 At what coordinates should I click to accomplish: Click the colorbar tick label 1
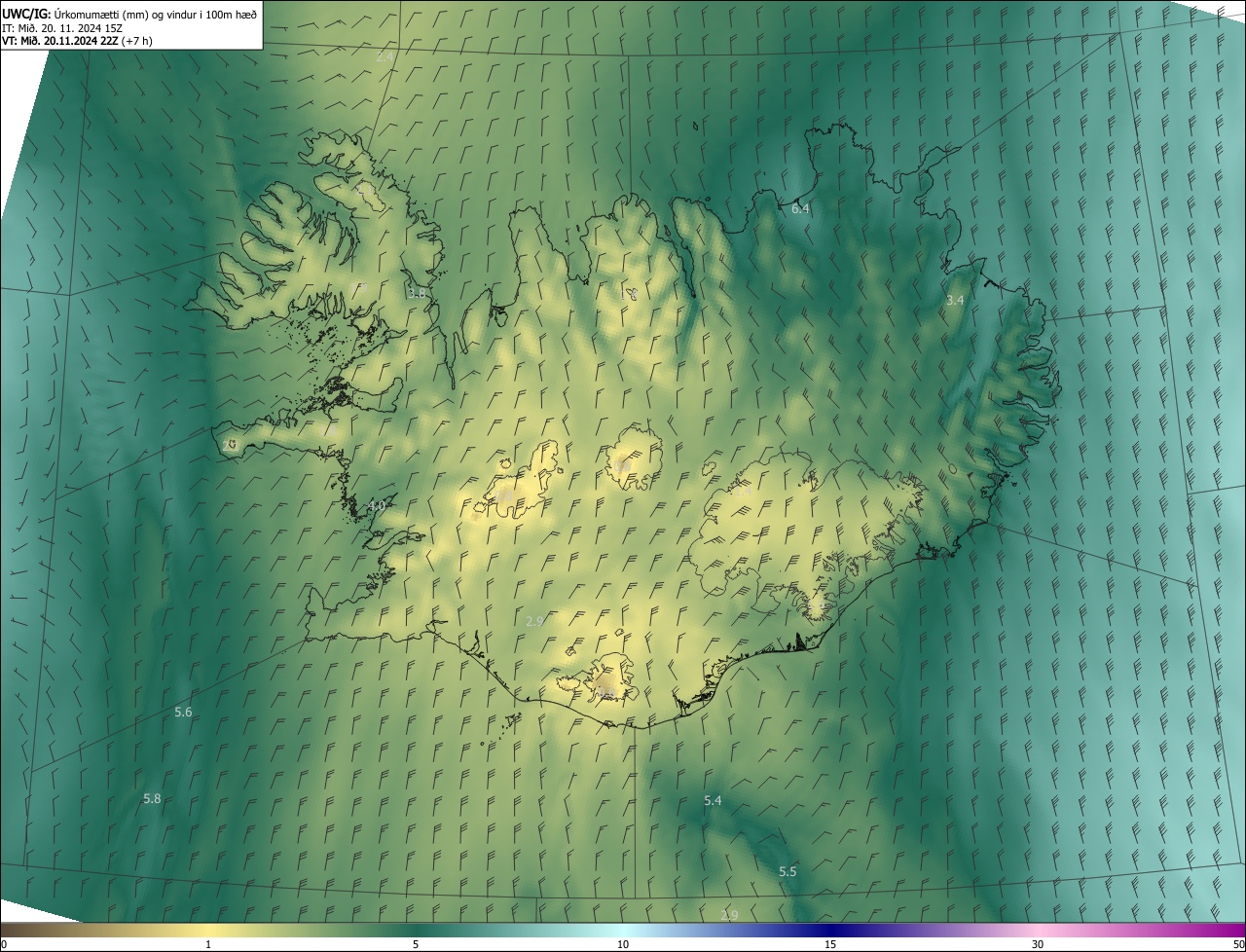coord(208,944)
